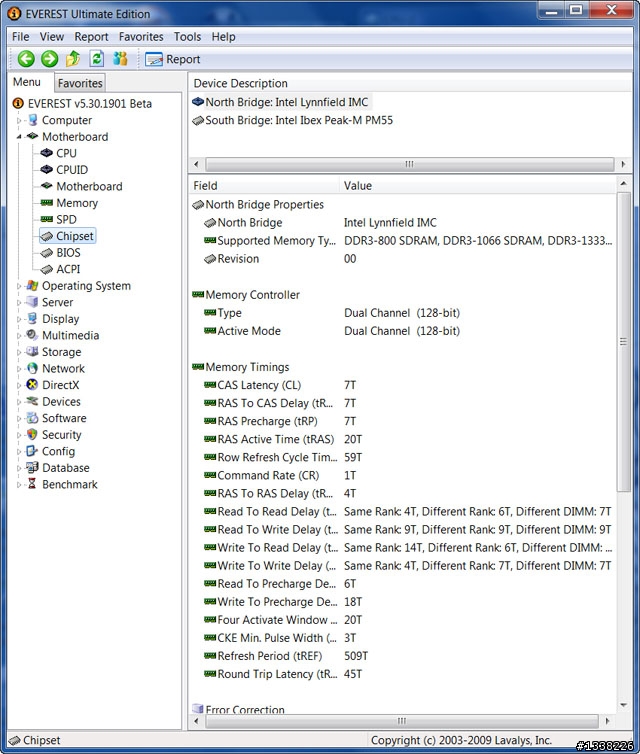
Task: Expand the Display tree node
Action: [19, 319]
